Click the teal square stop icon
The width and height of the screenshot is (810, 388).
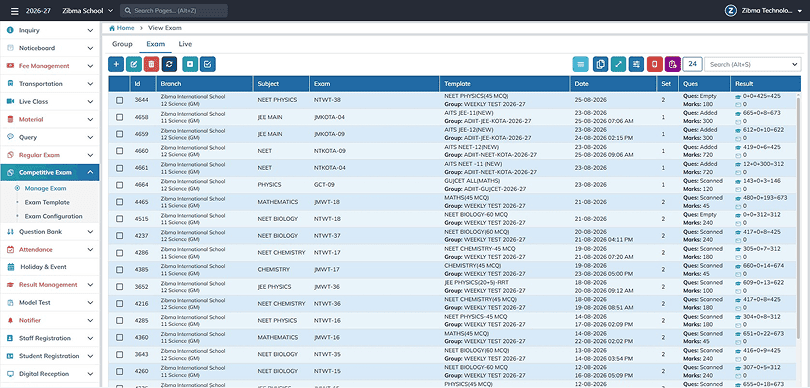point(190,64)
